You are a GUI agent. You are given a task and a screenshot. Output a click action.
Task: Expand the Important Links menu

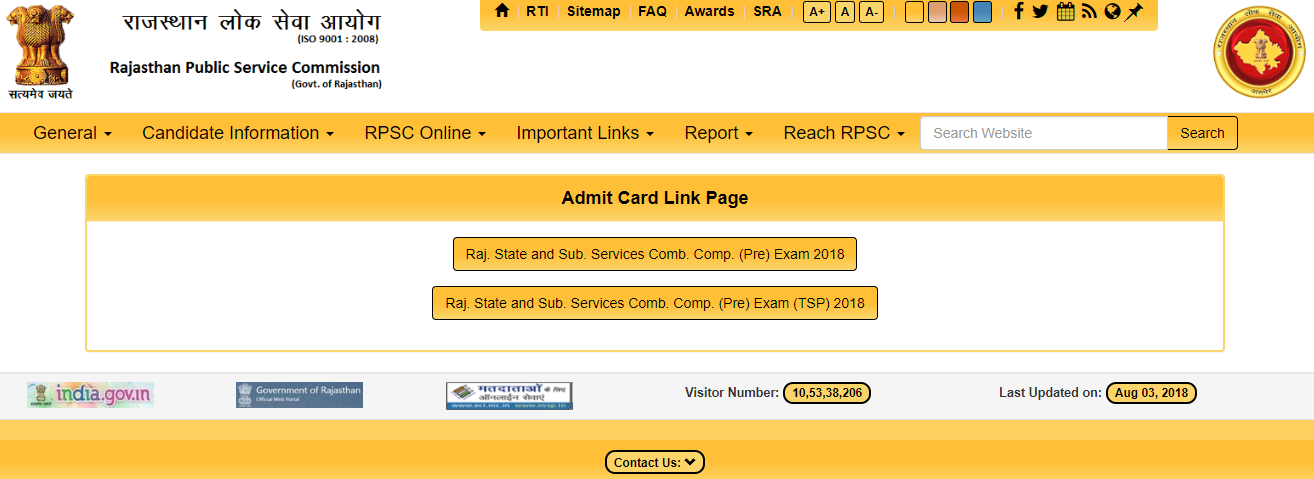585,133
